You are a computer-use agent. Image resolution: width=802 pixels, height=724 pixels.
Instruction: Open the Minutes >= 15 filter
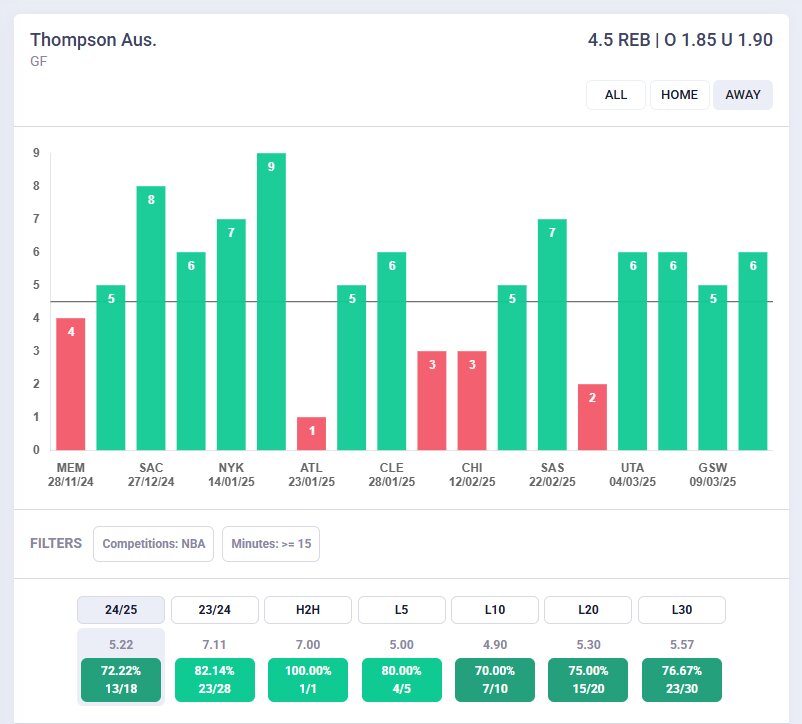270,544
